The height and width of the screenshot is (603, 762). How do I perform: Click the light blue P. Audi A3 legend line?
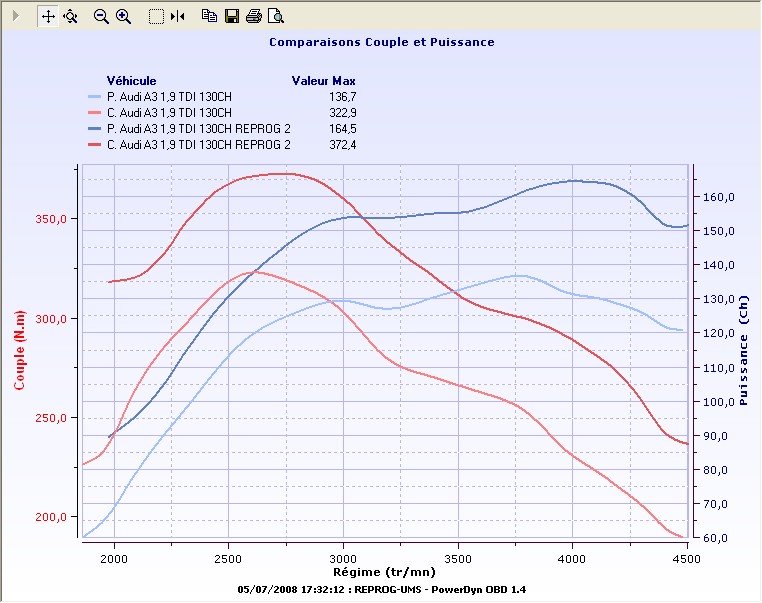[95, 97]
